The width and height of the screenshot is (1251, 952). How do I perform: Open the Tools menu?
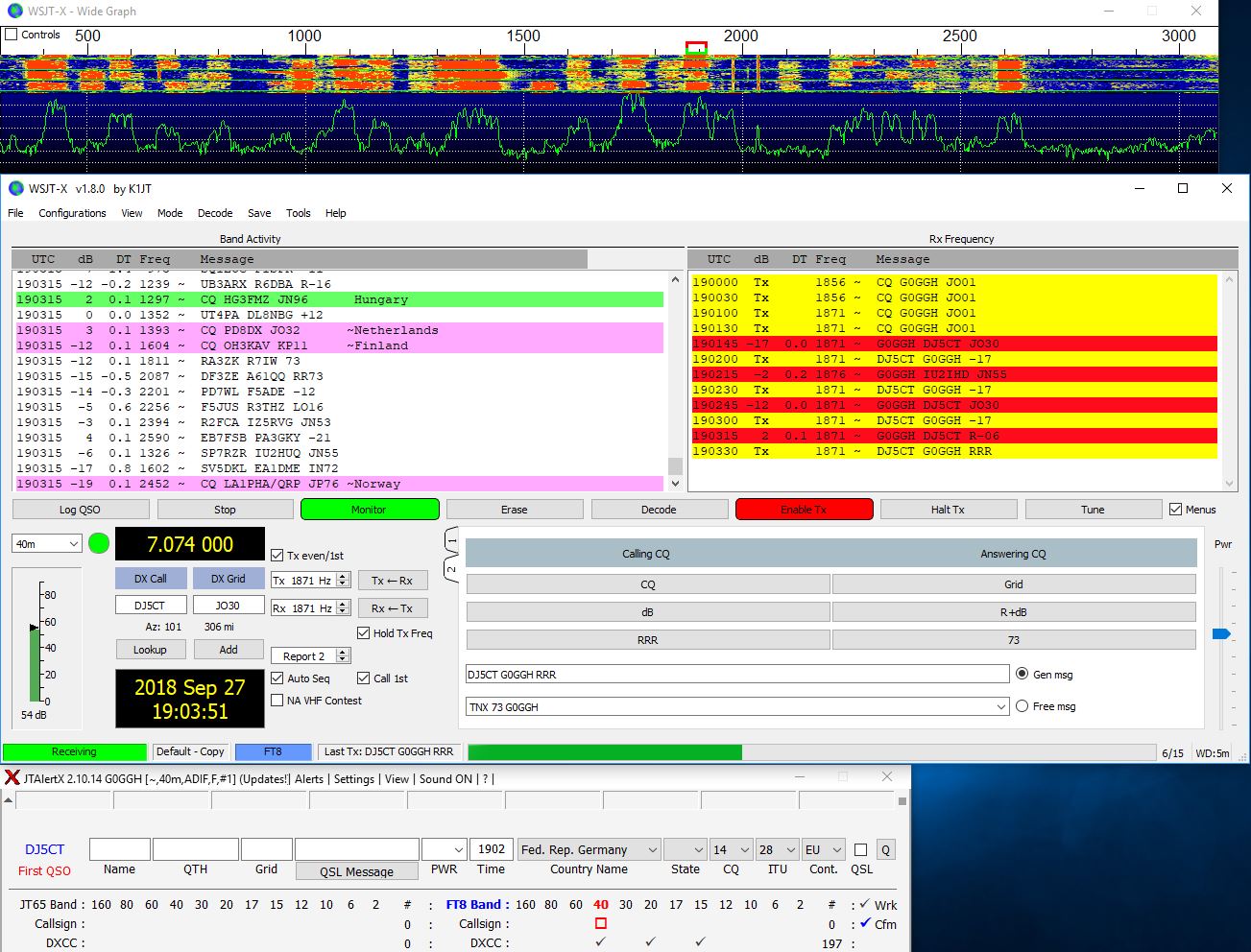[298, 213]
